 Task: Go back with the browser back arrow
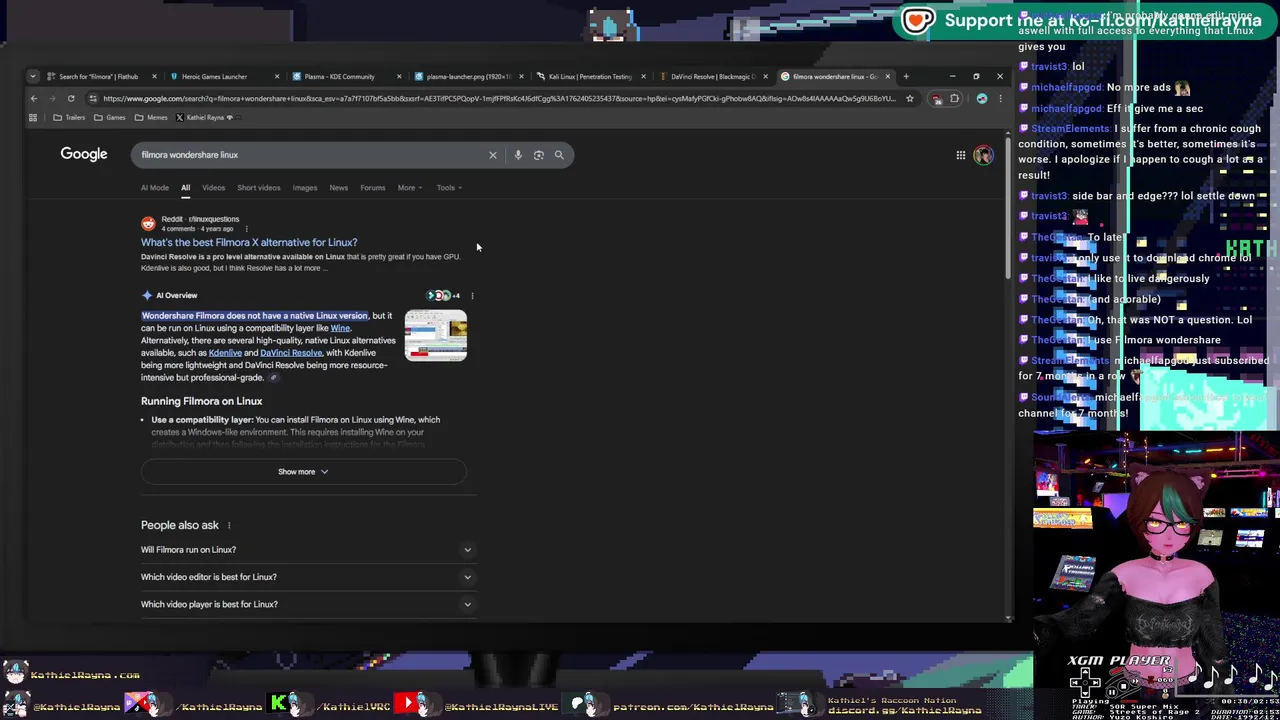click(33, 98)
